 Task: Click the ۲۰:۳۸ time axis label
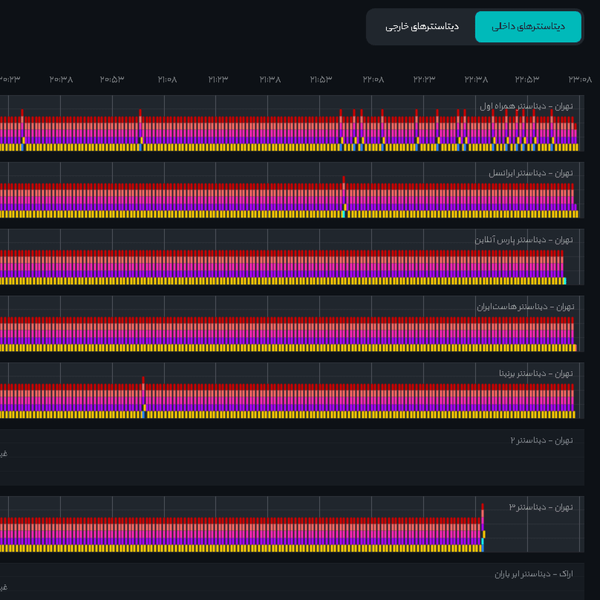click(61, 80)
